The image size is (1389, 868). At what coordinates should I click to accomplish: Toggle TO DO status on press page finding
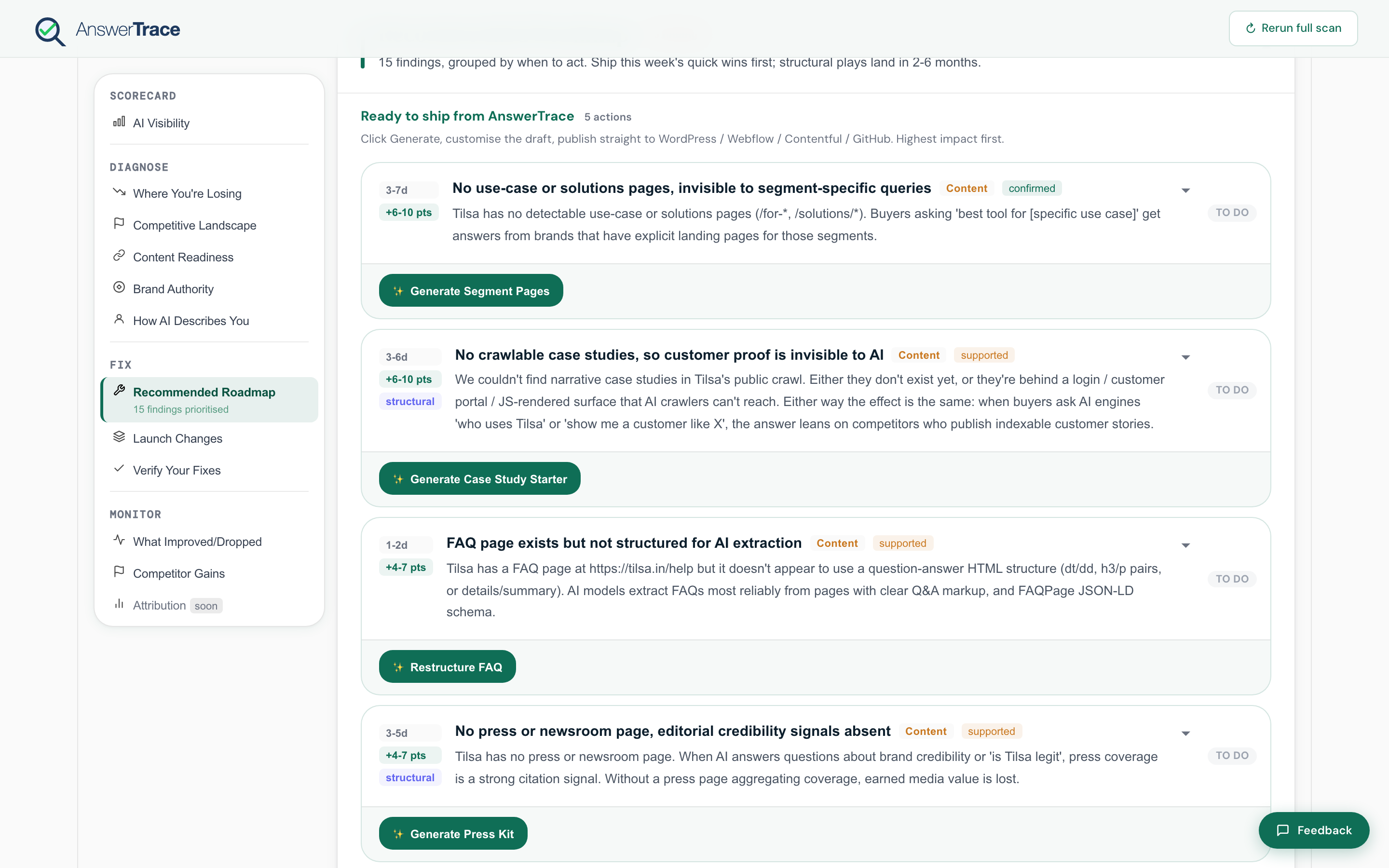coord(1232,756)
